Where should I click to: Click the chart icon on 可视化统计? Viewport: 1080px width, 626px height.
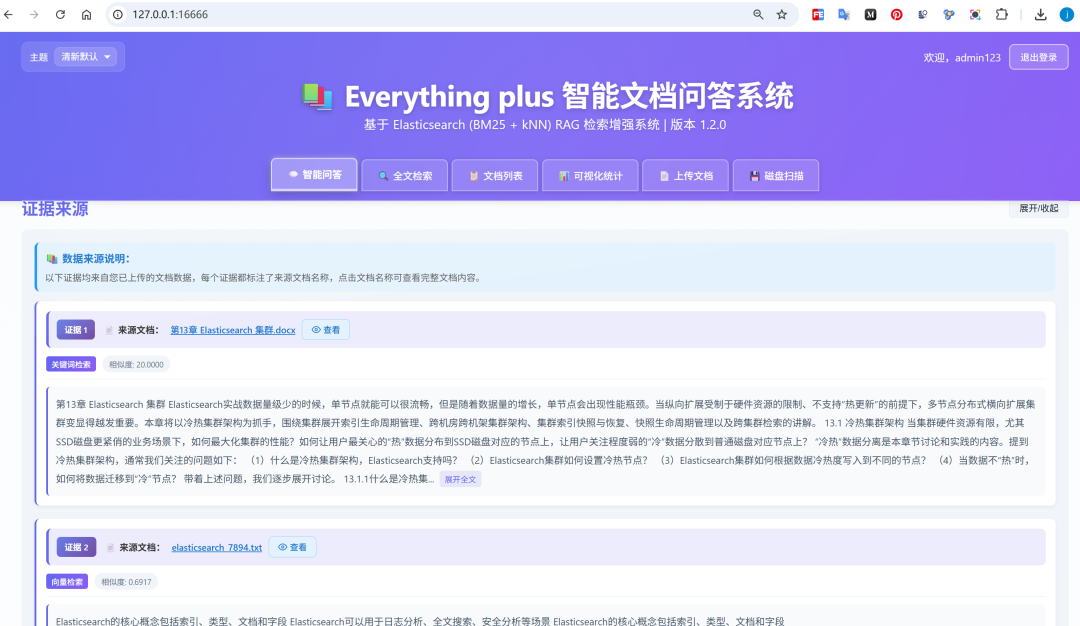(x=562, y=175)
